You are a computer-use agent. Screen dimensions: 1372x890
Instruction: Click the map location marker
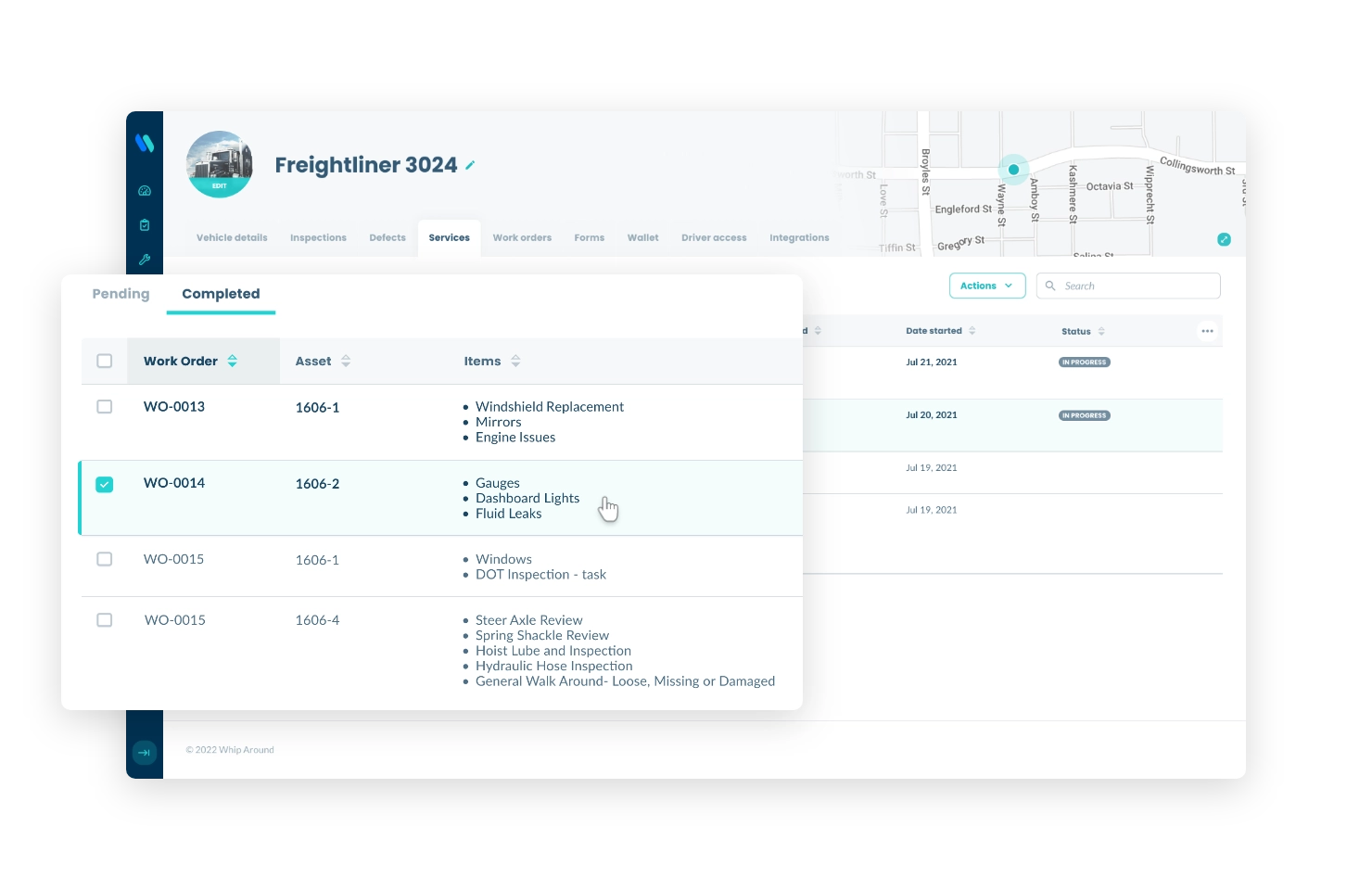[x=1013, y=169]
